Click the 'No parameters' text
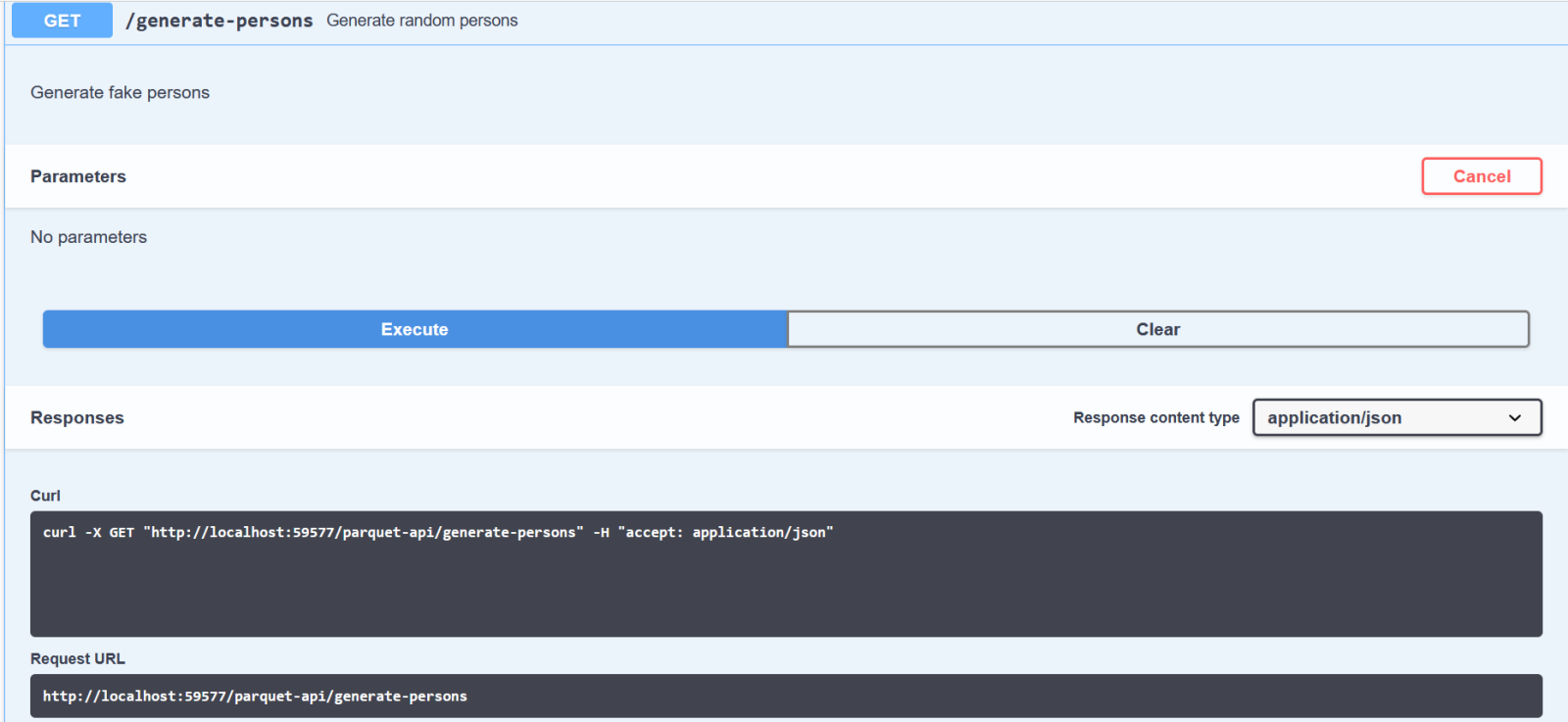Screen dimensions: 1568x722 pos(88,237)
